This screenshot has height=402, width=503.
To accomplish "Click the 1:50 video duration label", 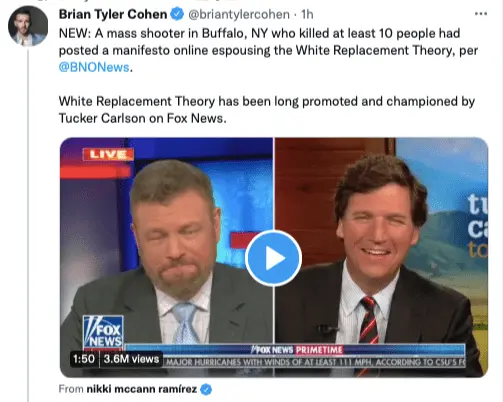I will 84,359.
